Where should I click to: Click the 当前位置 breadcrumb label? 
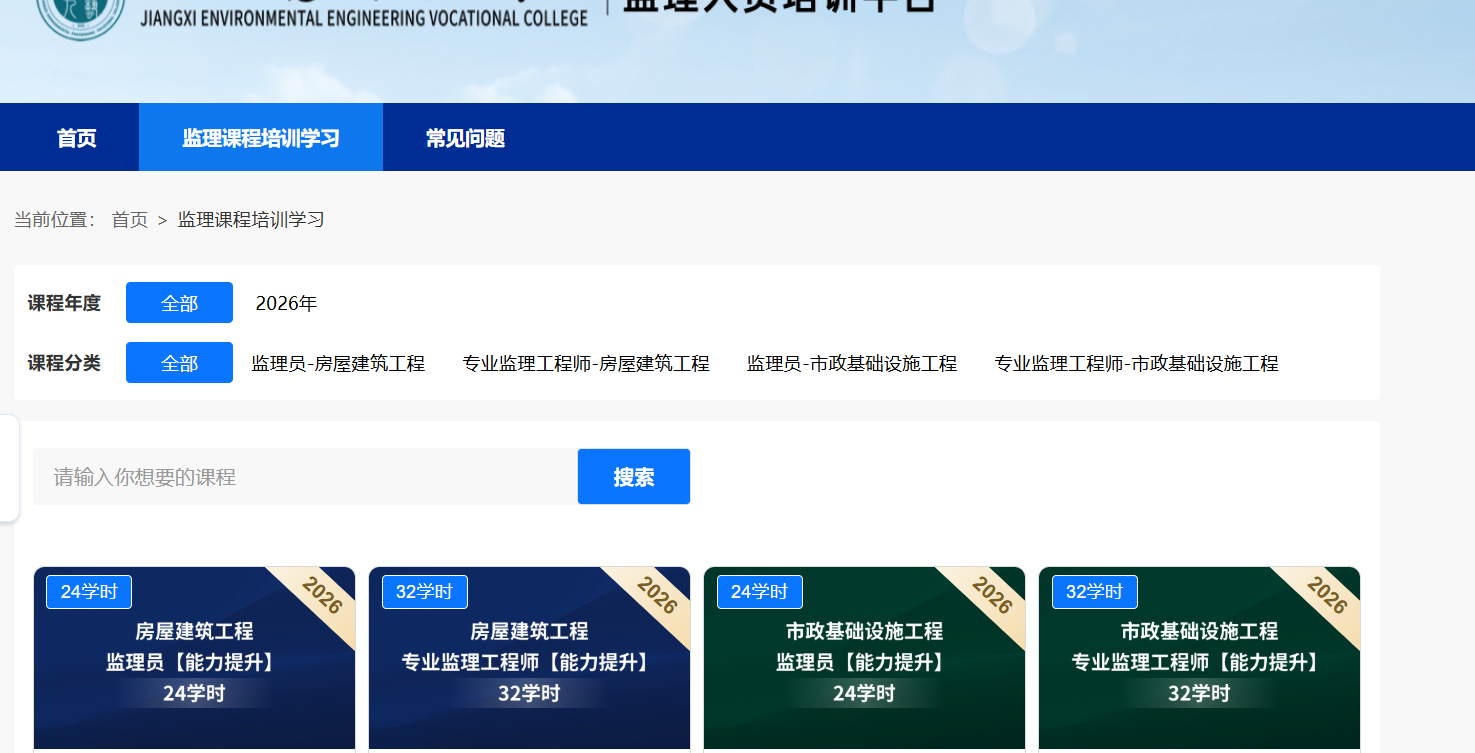55,220
